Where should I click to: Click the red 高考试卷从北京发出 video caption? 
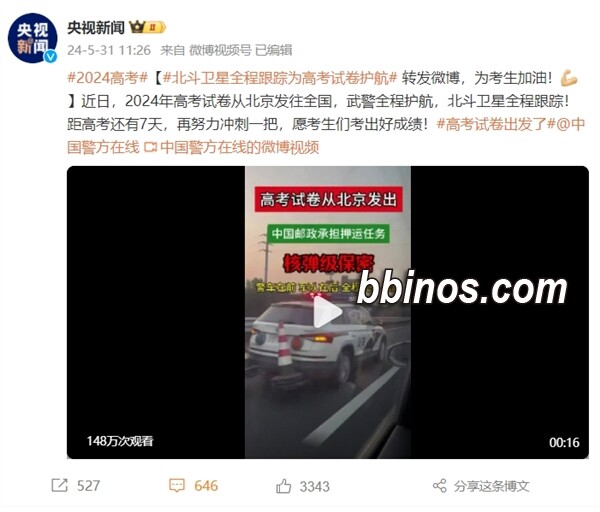[x=329, y=199]
